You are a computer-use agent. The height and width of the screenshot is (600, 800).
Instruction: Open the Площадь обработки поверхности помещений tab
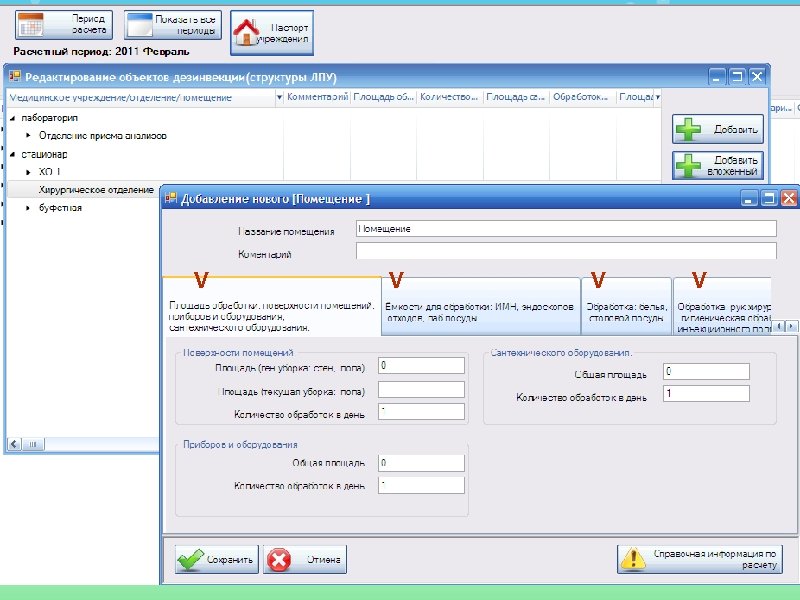pyautogui.click(x=272, y=306)
